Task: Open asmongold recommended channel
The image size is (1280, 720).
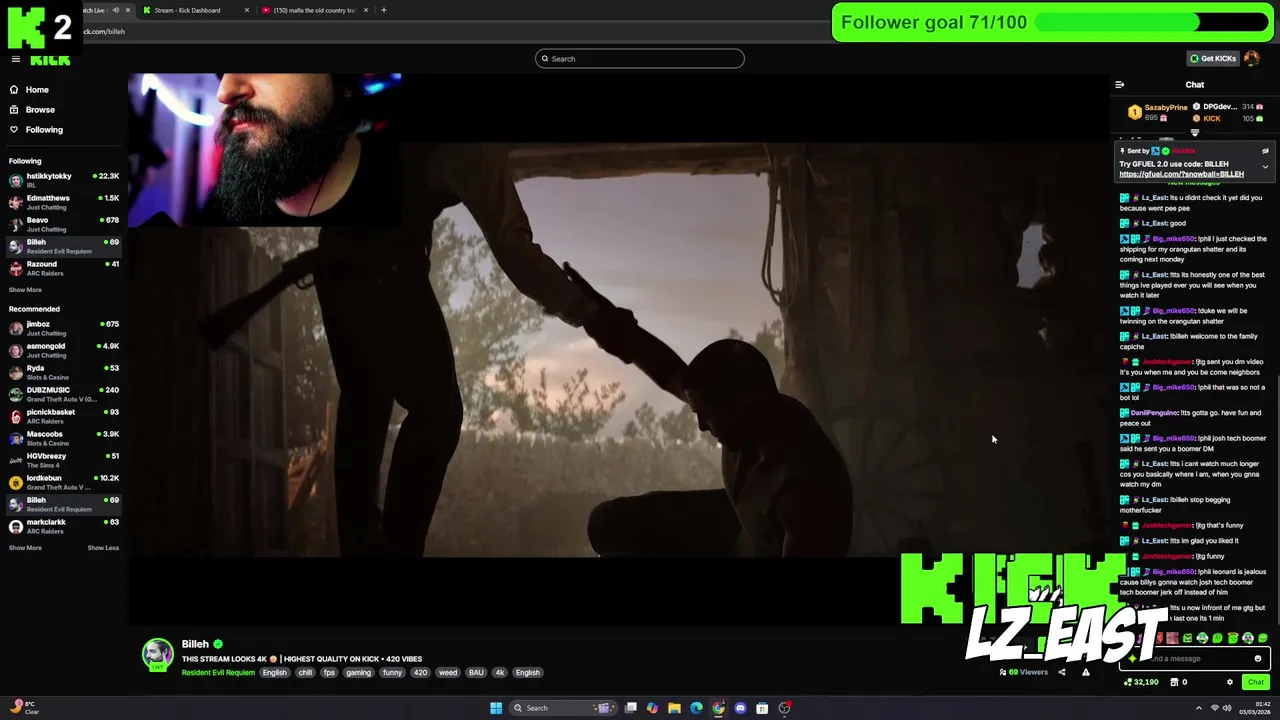Action: click(x=63, y=350)
